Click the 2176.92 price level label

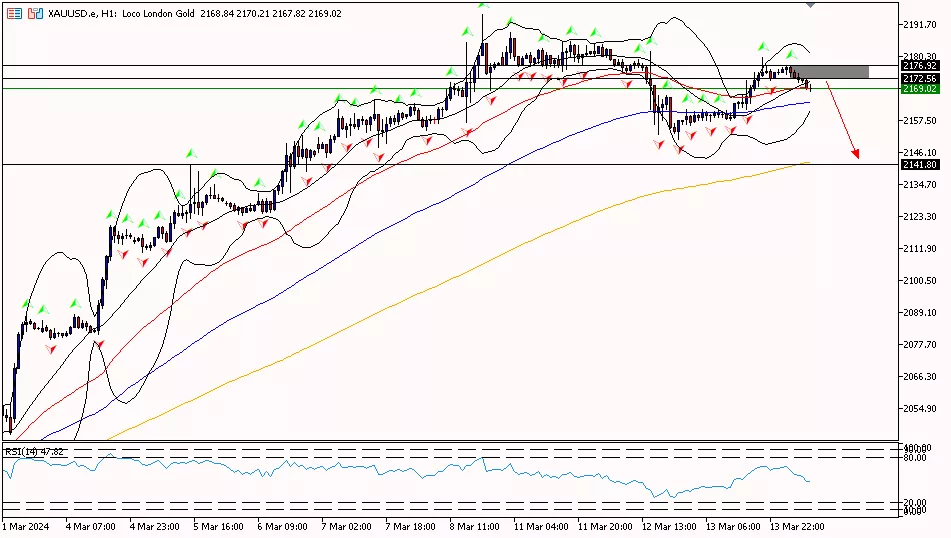click(x=918, y=65)
